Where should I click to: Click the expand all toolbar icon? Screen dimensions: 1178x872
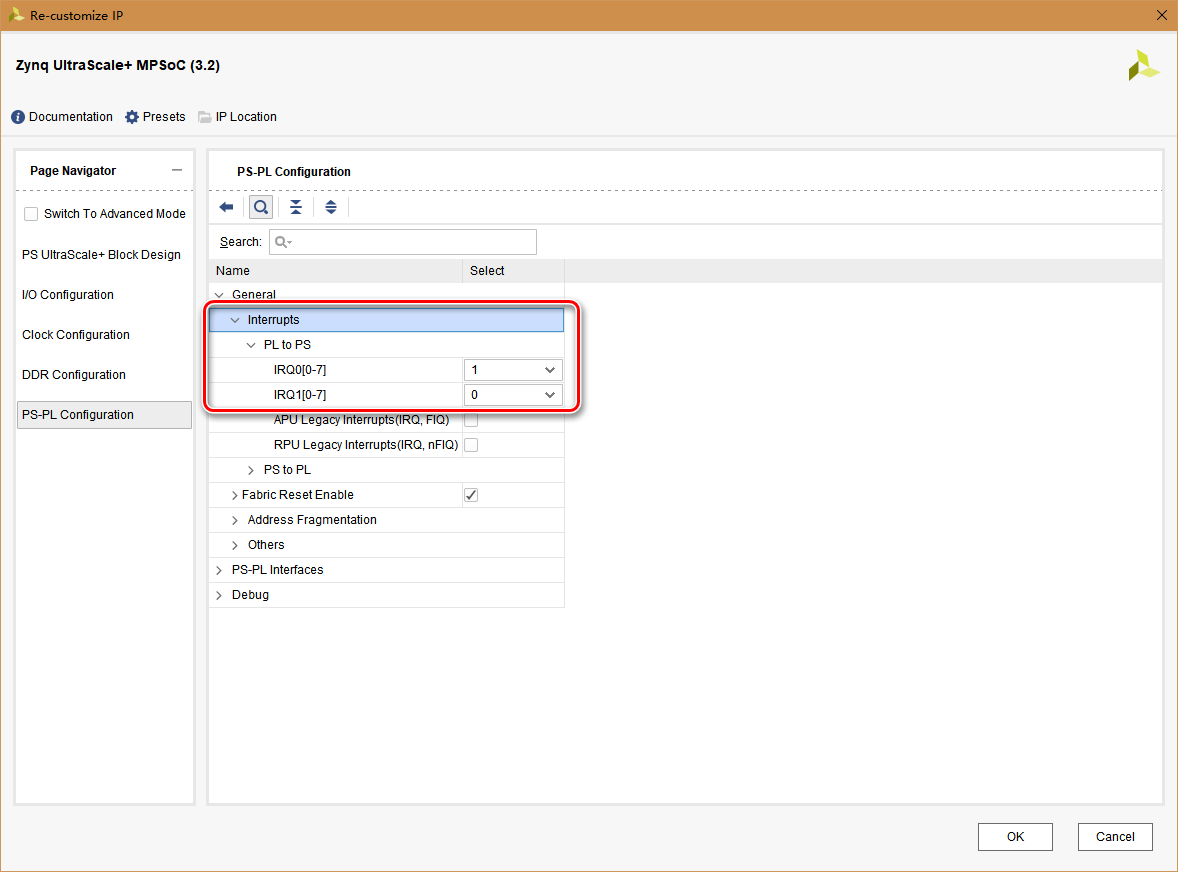331,207
